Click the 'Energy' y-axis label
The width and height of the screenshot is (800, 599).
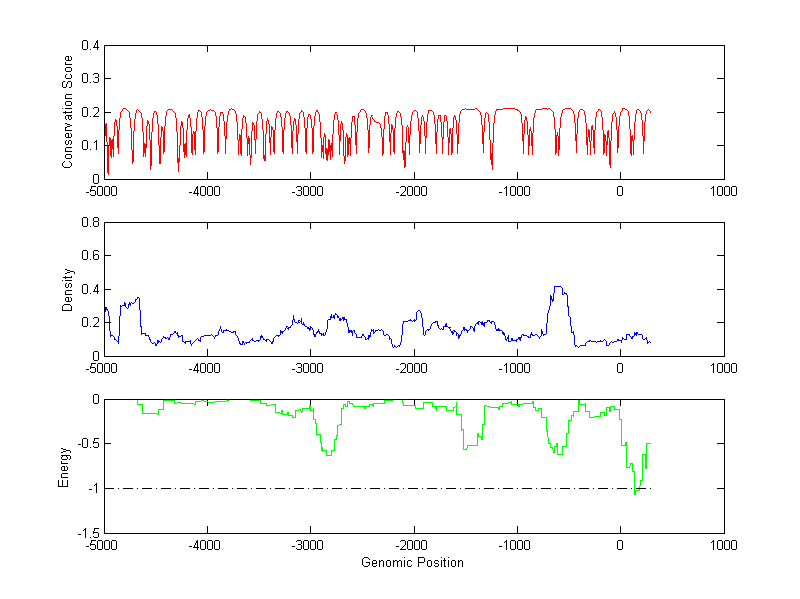pyautogui.click(x=64, y=467)
